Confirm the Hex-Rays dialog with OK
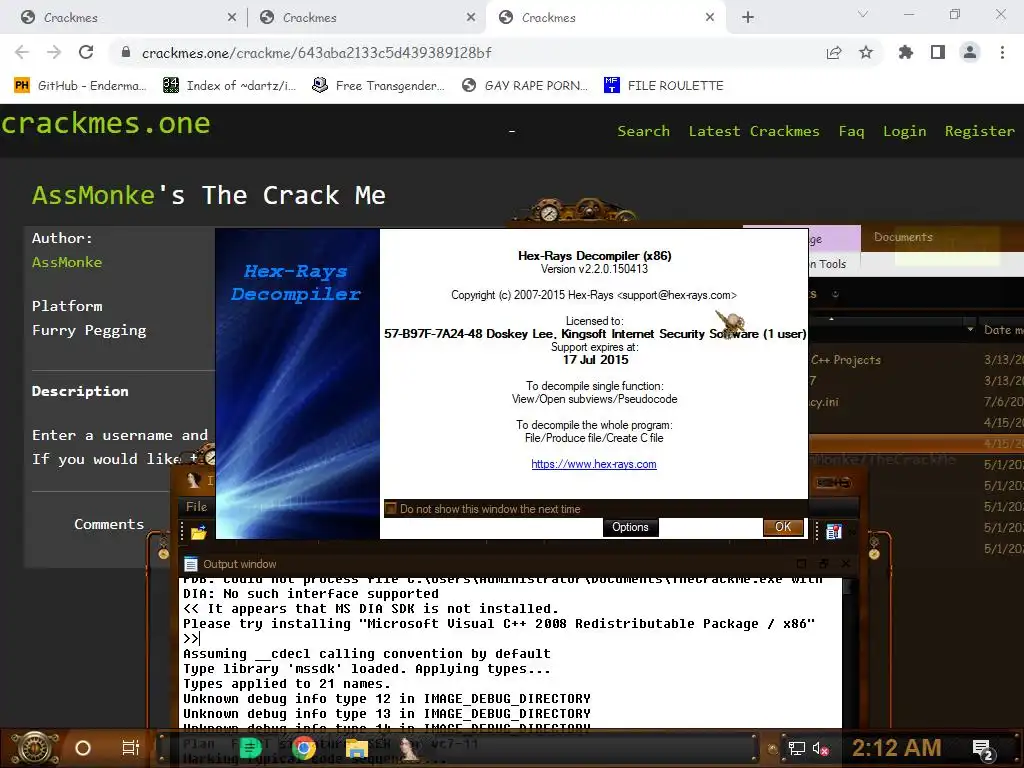 pyautogui.click(x=783, y=527)
